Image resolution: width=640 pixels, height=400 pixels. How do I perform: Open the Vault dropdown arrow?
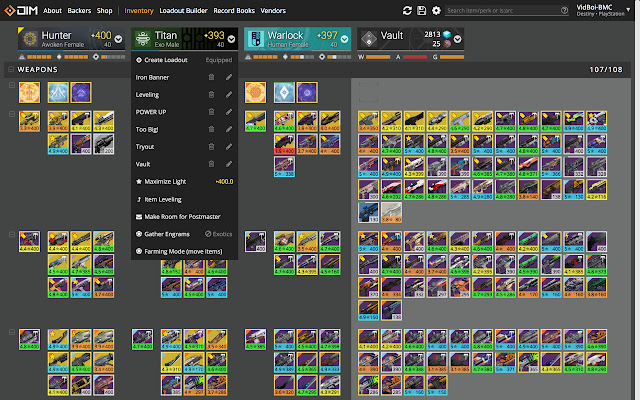[x=457, y=39]
